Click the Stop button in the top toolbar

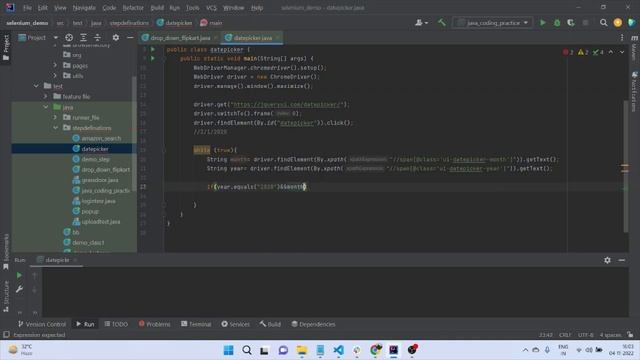click(585, 23)
